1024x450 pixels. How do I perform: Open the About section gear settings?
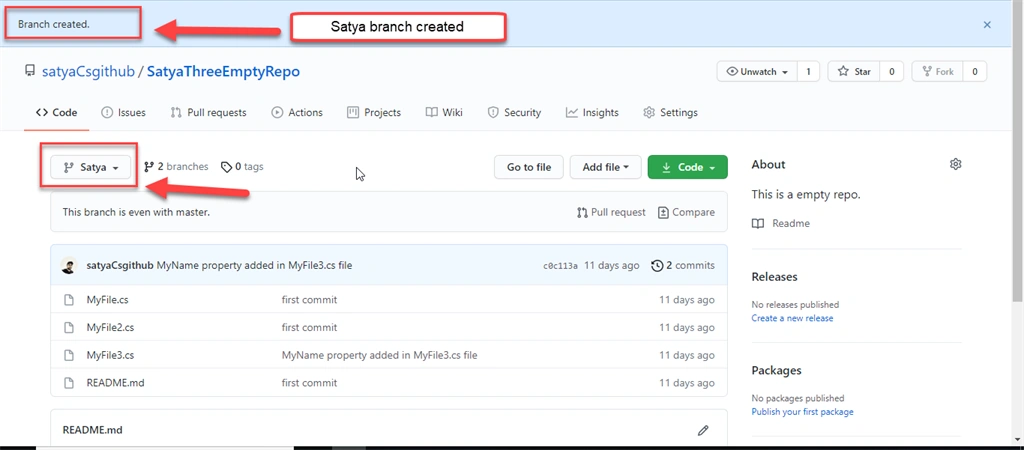(955, 164)
